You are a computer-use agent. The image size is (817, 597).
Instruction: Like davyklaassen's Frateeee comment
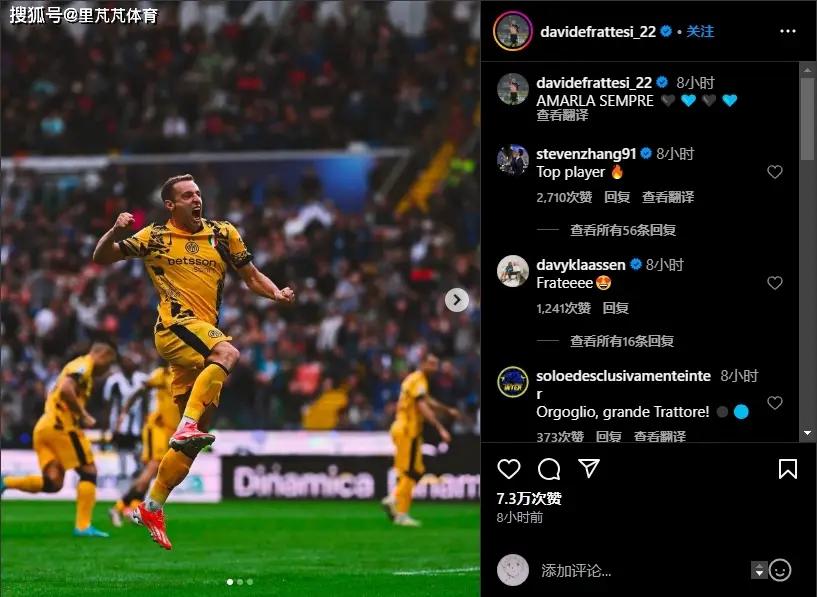point(775,282)
